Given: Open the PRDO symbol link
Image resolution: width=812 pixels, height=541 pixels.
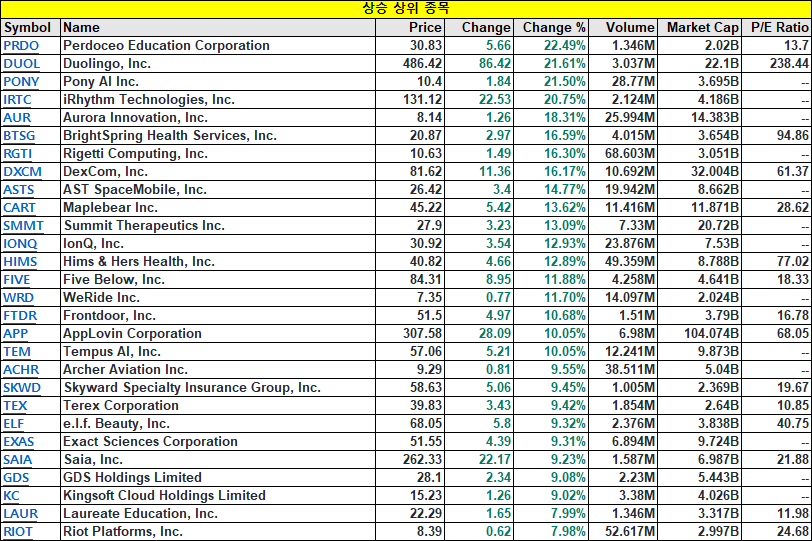Looking at the screenshot, I should click(21, 46).
